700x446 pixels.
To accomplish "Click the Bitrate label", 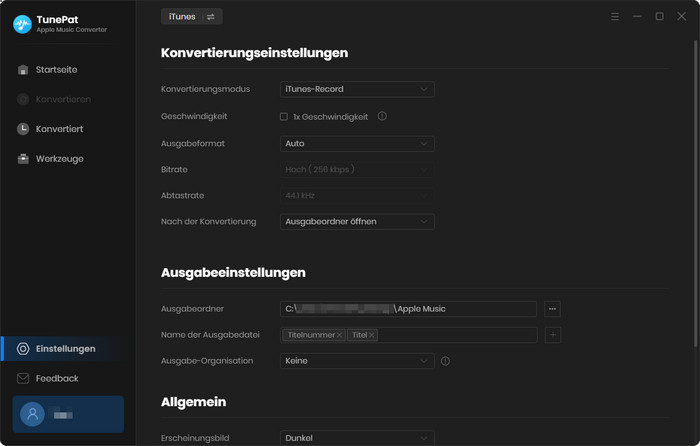I will point(174,170).
